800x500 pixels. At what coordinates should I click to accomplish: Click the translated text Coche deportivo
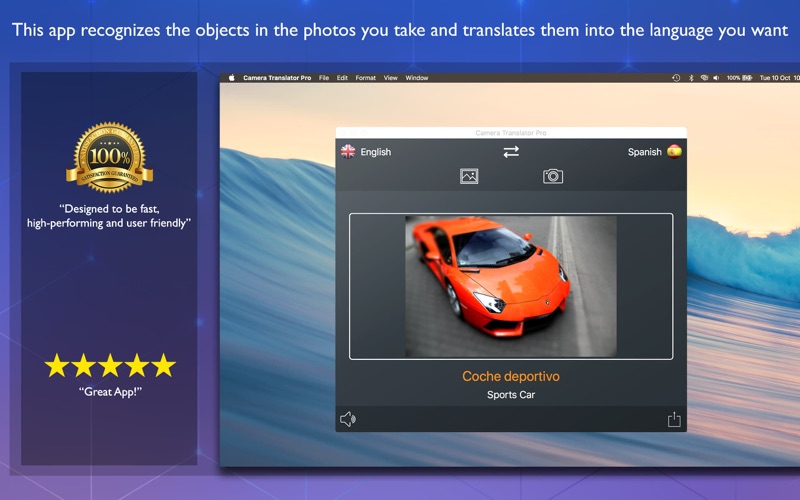tap(511, 376)
